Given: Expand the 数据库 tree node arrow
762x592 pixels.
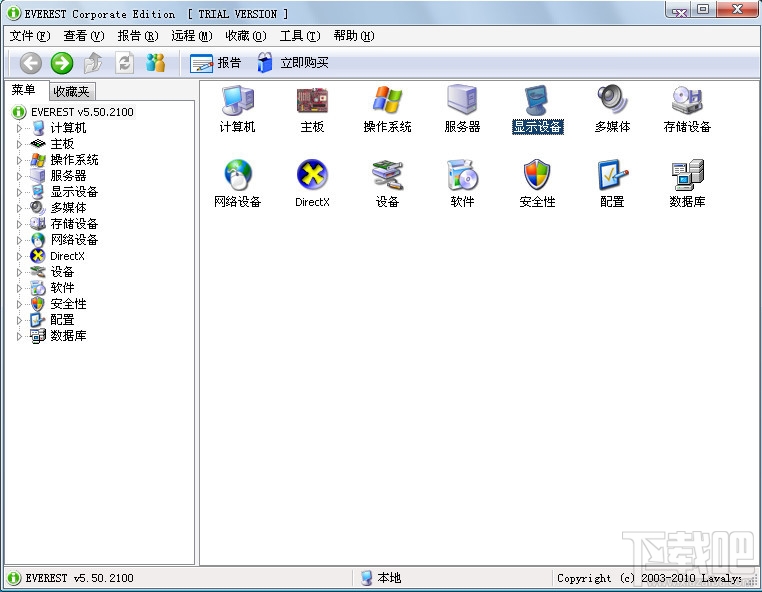Looking at the screenshot, I should click(19, 336).
